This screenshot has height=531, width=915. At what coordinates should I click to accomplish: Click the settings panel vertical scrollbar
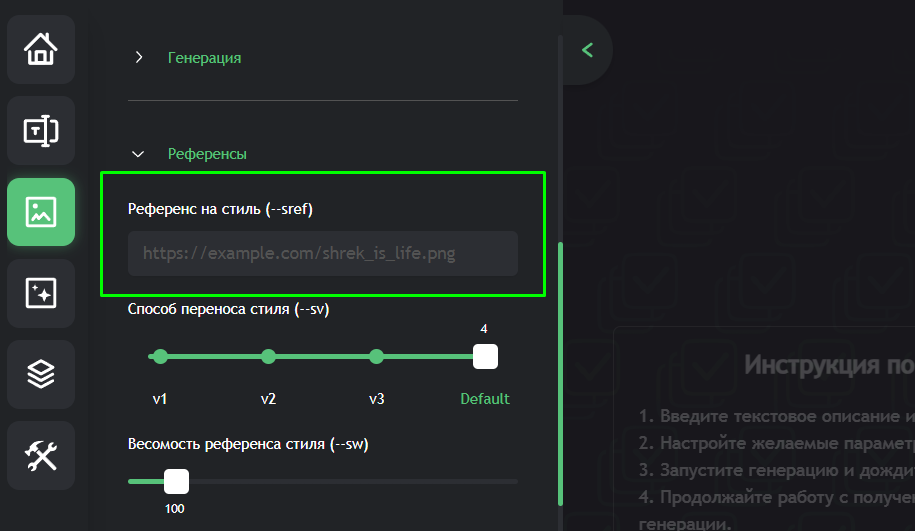(560, 373)
